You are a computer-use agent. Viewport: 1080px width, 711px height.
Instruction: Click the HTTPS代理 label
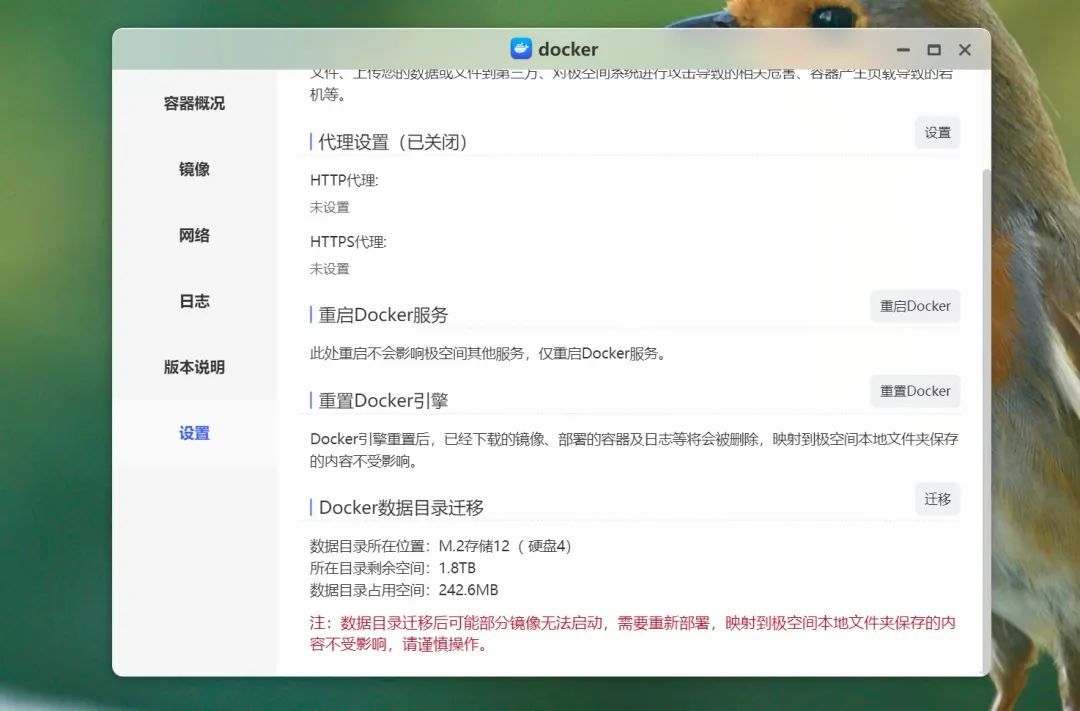pos(349,242)
